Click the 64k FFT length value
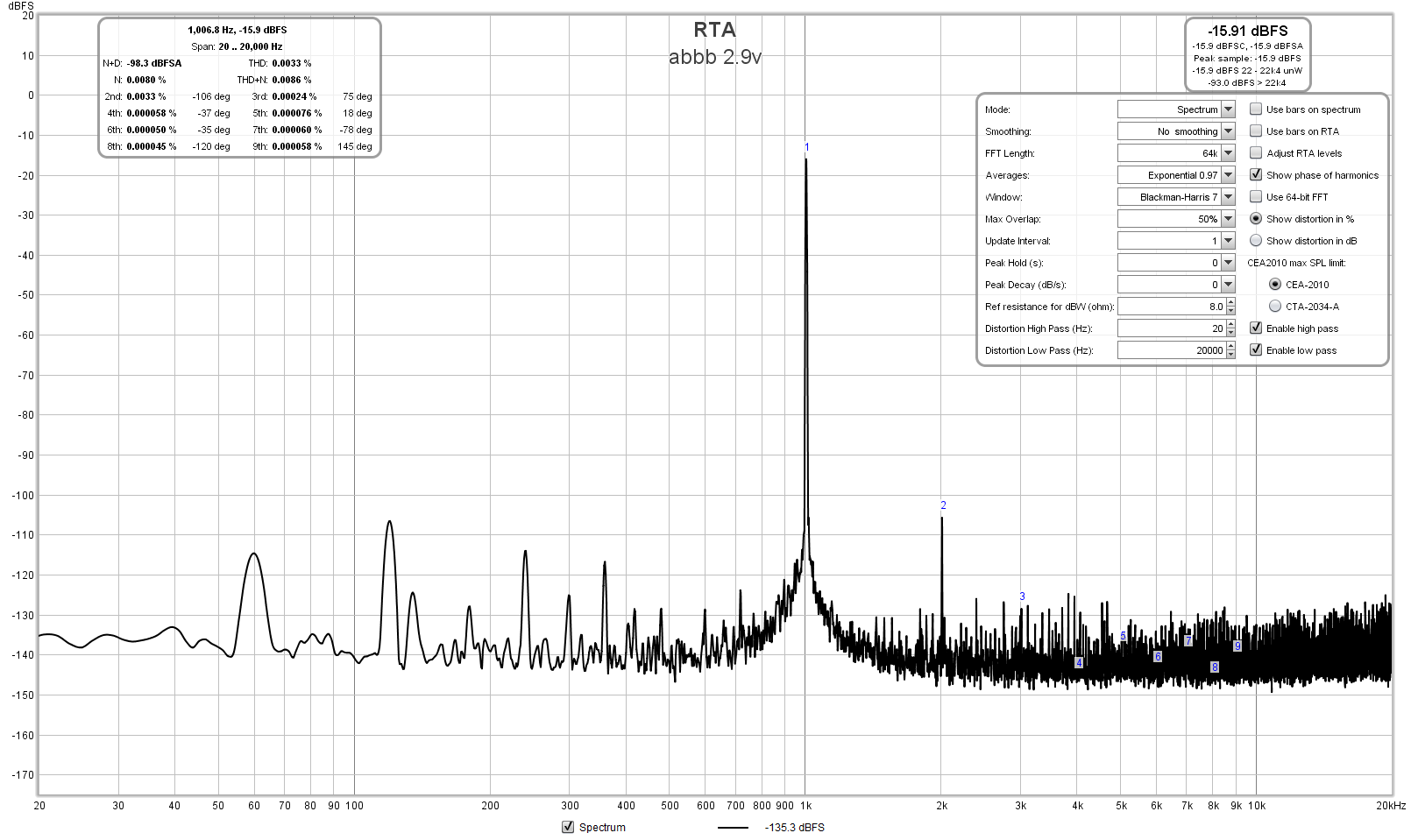The image size is (1411, 840). [x=1170, y=153]
